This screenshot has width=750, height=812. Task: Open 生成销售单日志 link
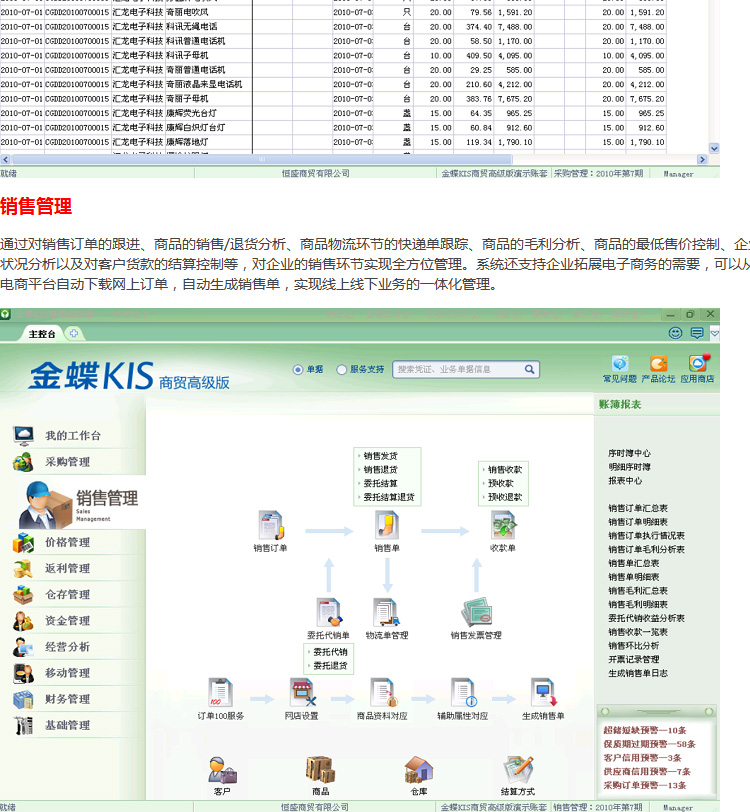638,673
